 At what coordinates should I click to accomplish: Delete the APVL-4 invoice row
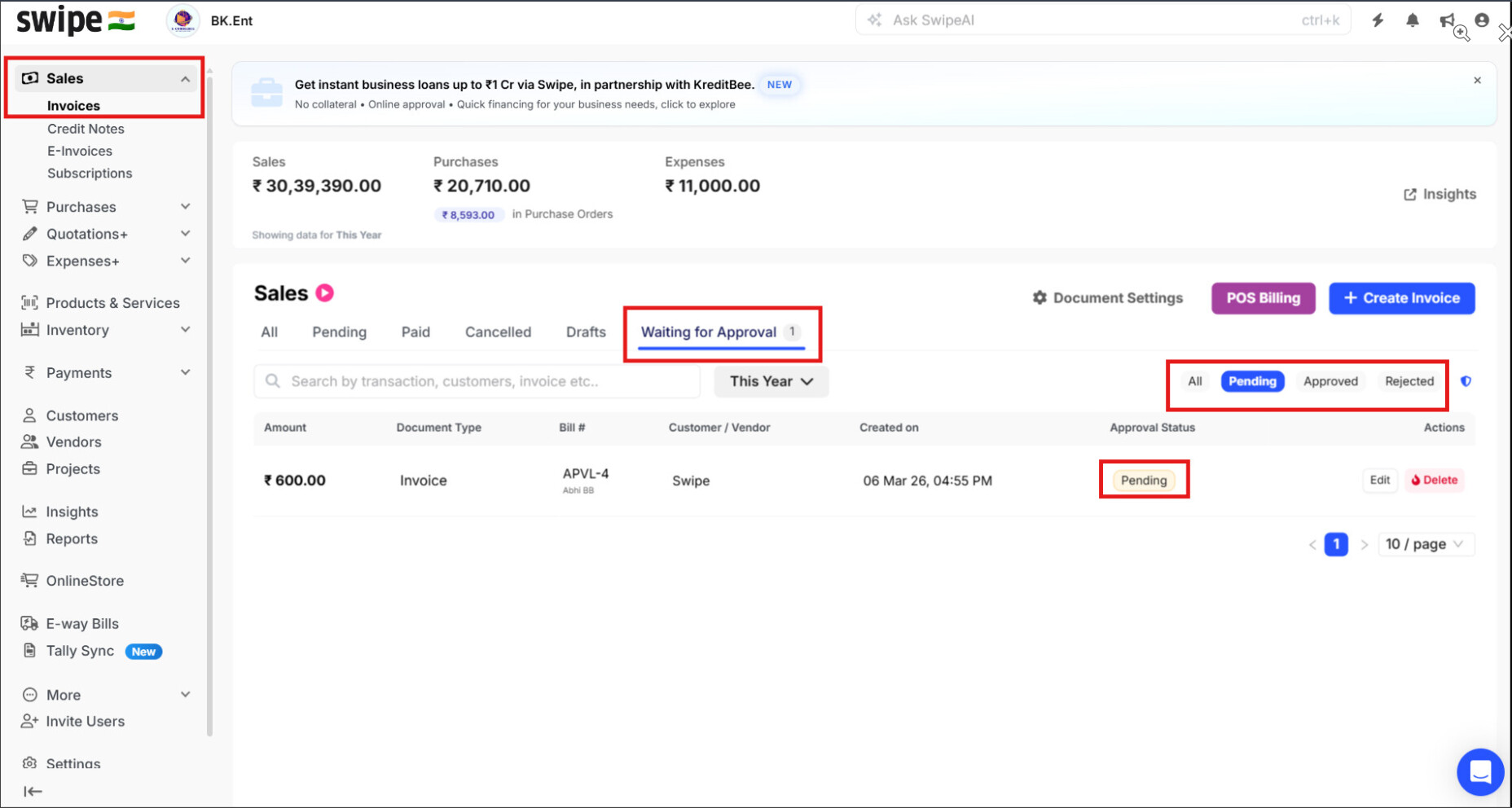click(x=1435, y=481)
